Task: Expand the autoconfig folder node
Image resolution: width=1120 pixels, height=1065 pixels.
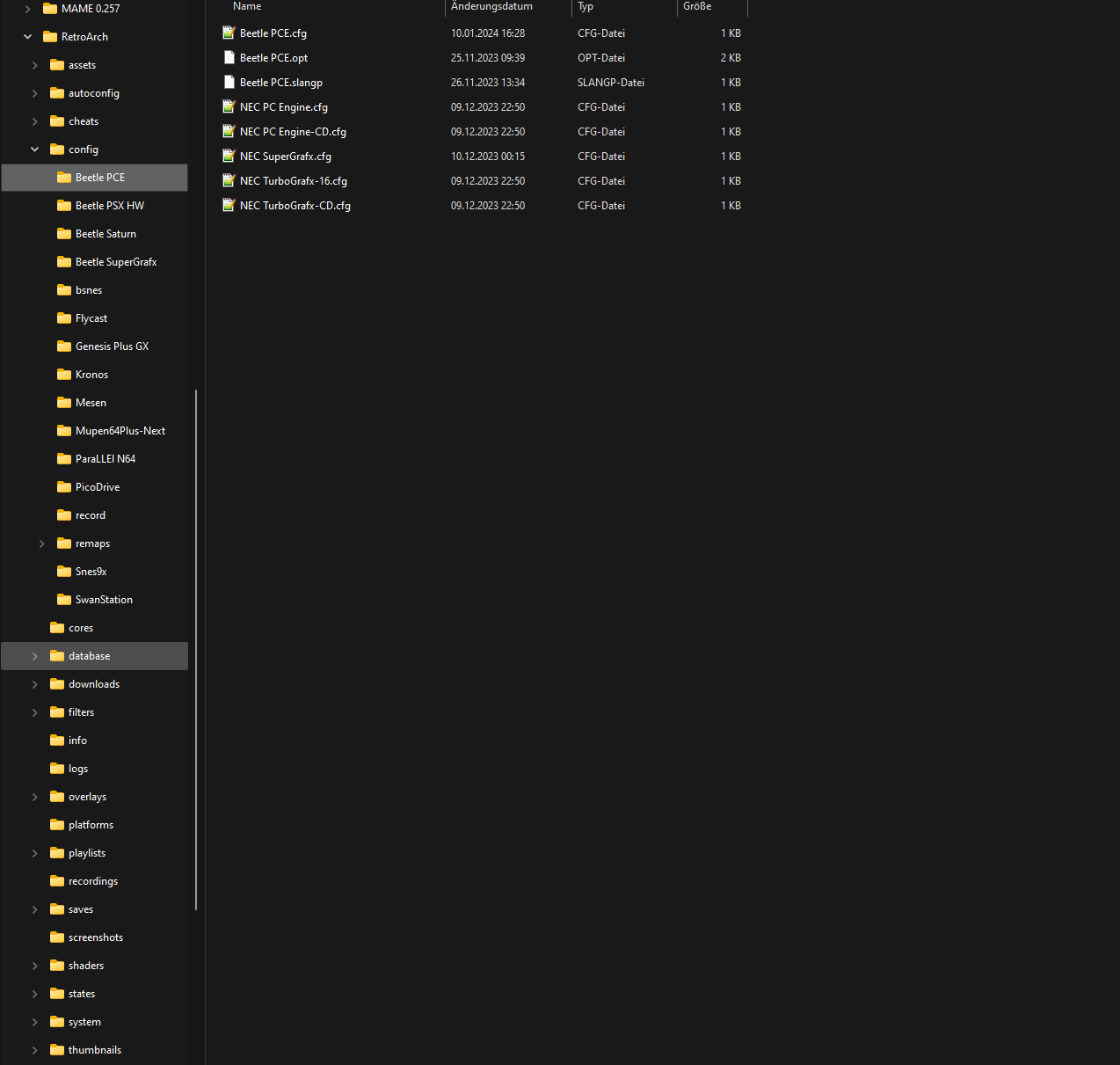Action: click(34, 93)
